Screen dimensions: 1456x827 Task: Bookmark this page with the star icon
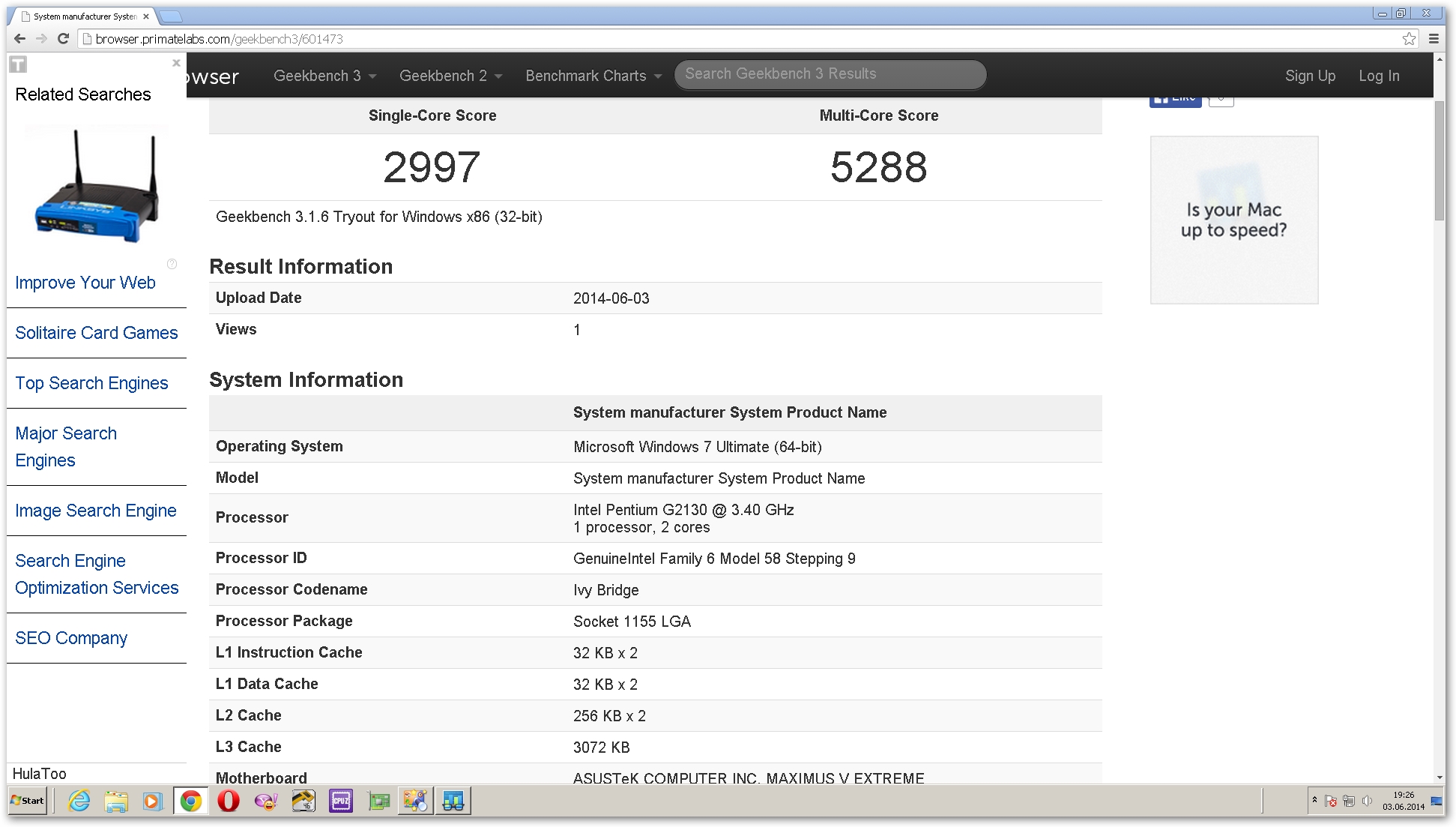(x=1410, y=39)
